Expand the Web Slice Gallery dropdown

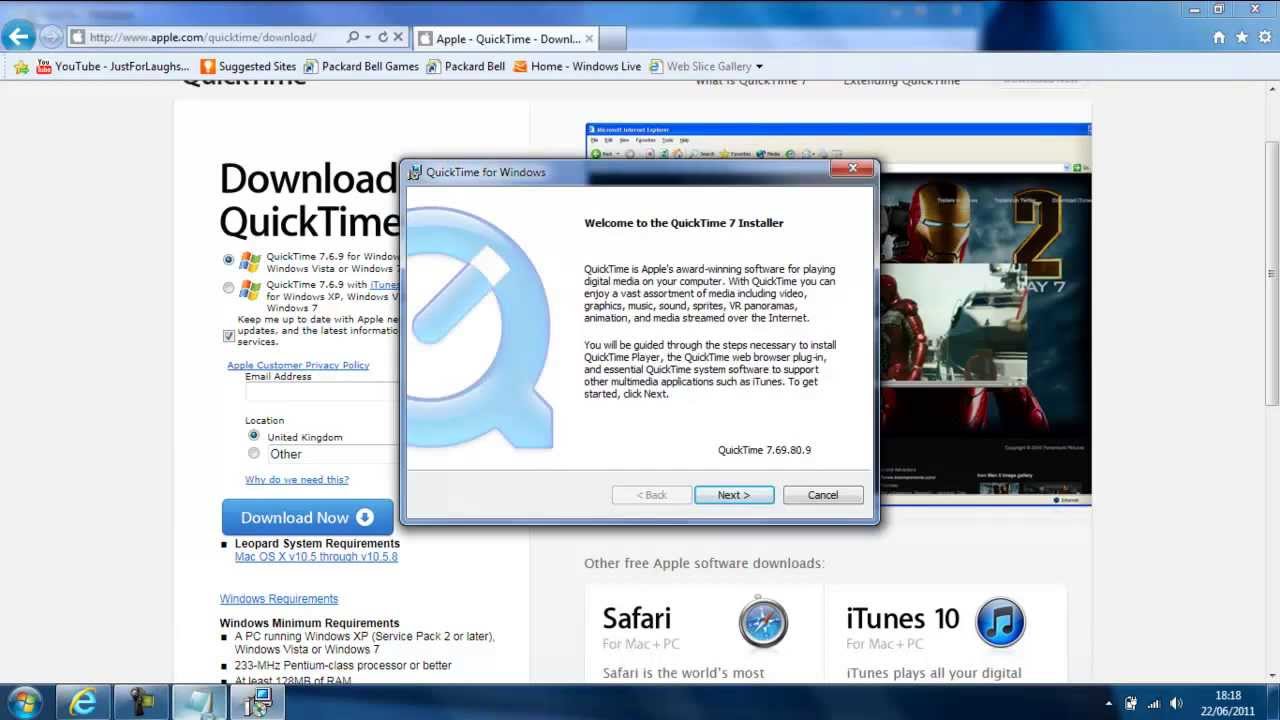click(759, 67)
